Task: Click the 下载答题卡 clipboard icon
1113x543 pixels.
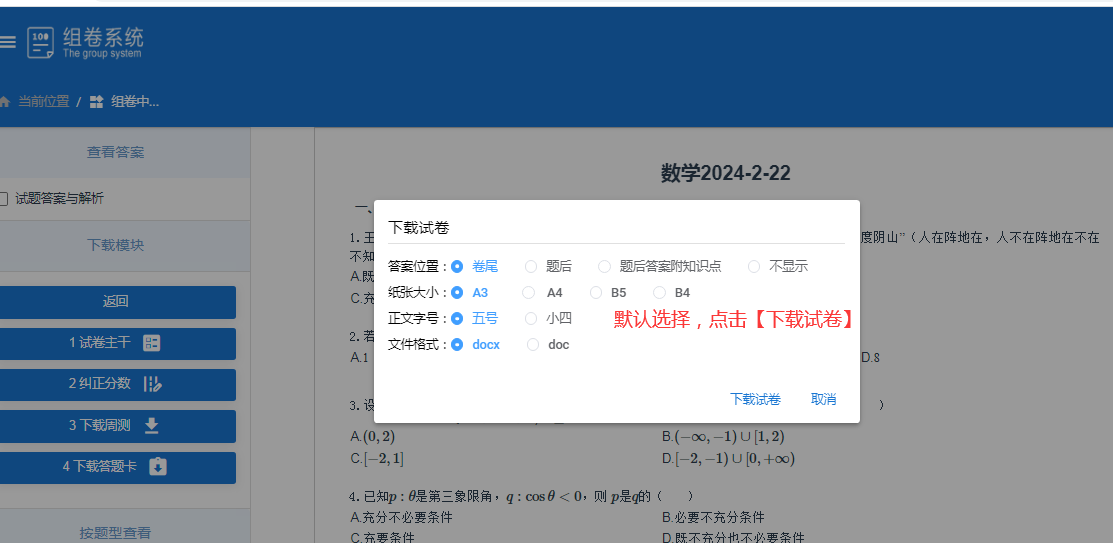Action: (x=158, y=467)
